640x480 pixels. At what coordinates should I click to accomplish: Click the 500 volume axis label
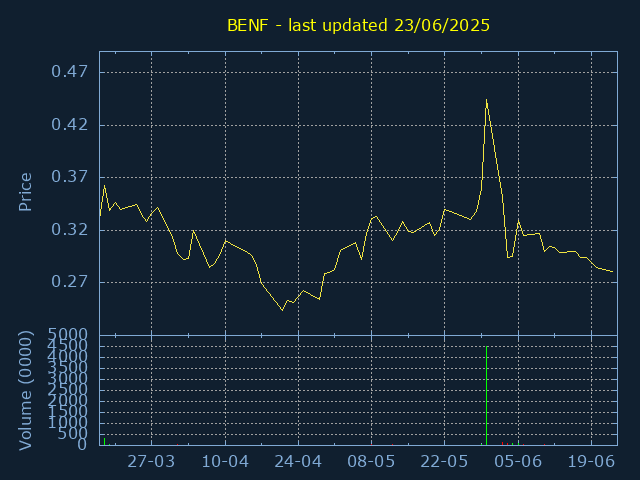[73, 434]
